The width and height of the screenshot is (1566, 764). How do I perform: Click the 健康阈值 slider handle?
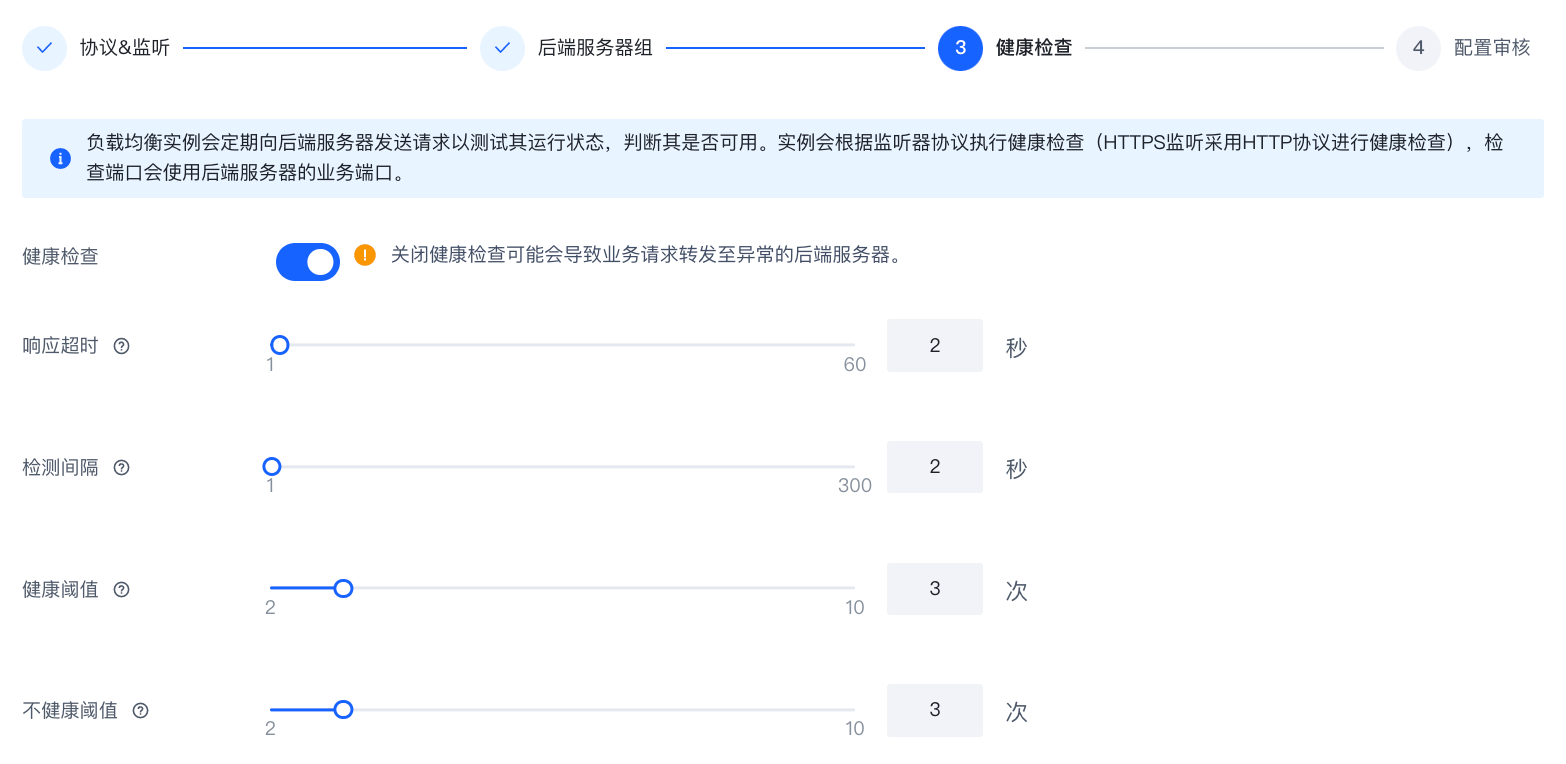[x=343, y=588]
